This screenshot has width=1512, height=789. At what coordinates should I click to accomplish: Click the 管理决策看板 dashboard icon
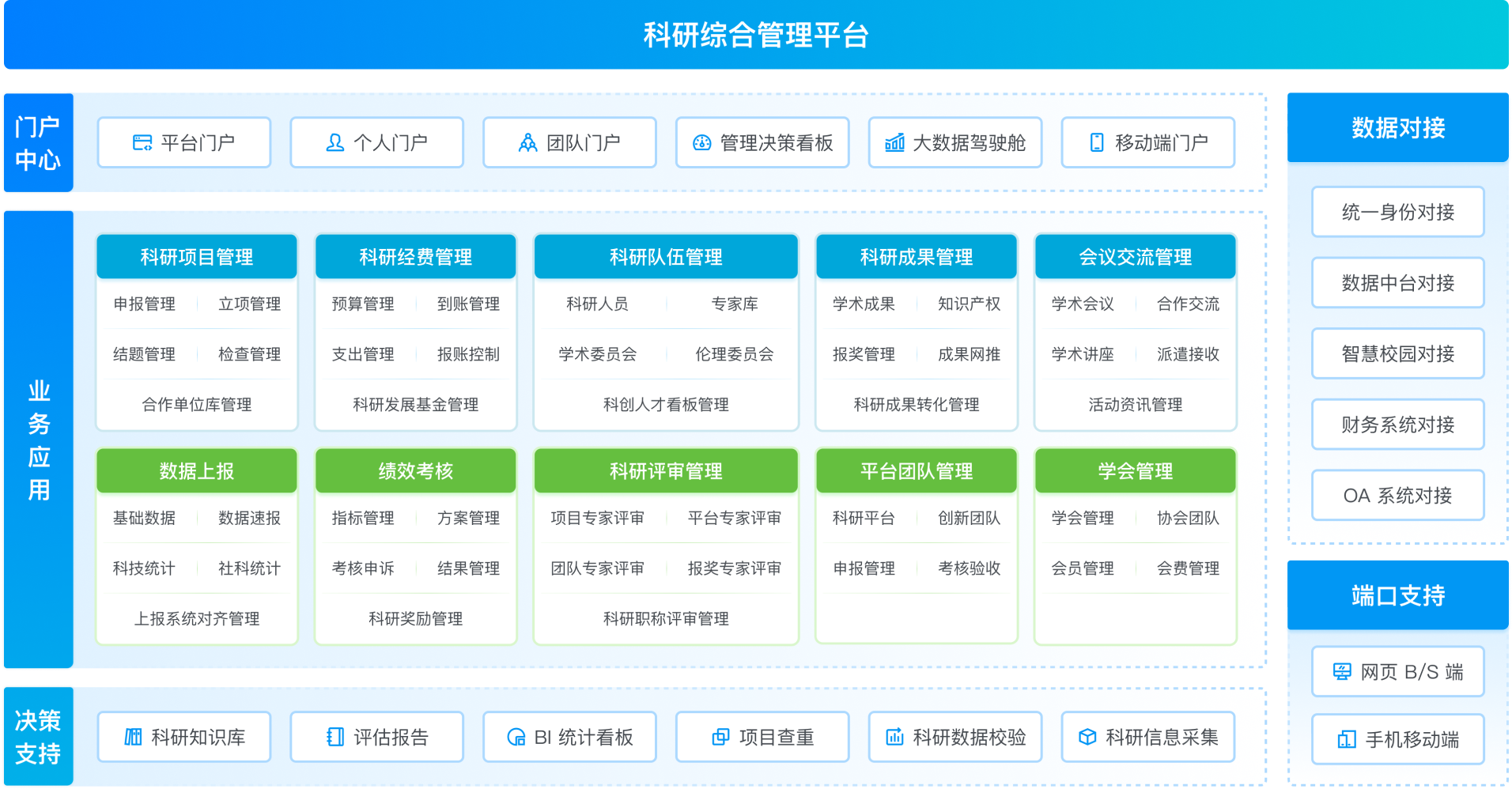pos(702,143)
